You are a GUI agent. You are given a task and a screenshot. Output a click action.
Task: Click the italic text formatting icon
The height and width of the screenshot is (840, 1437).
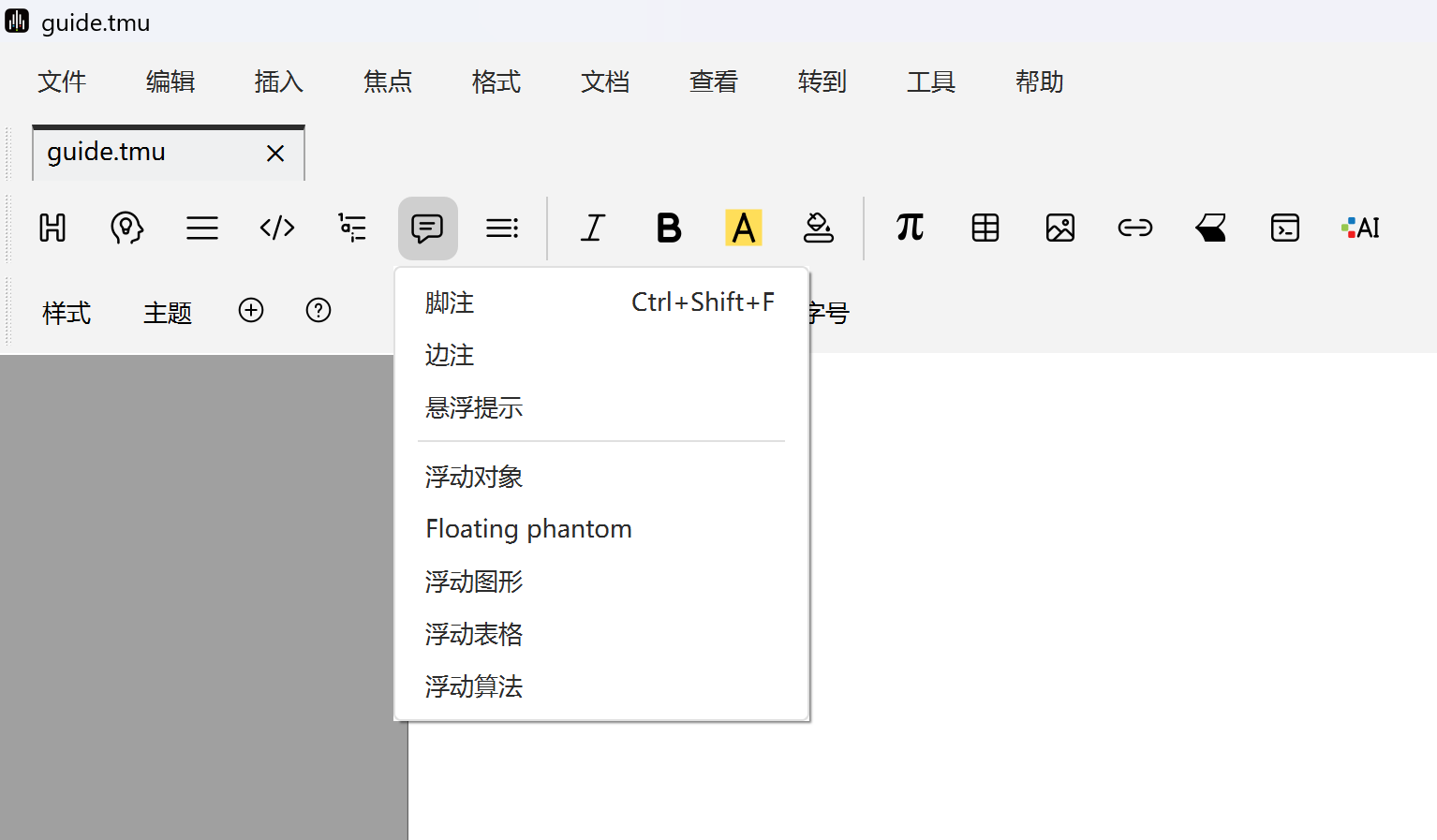[593, 228]
